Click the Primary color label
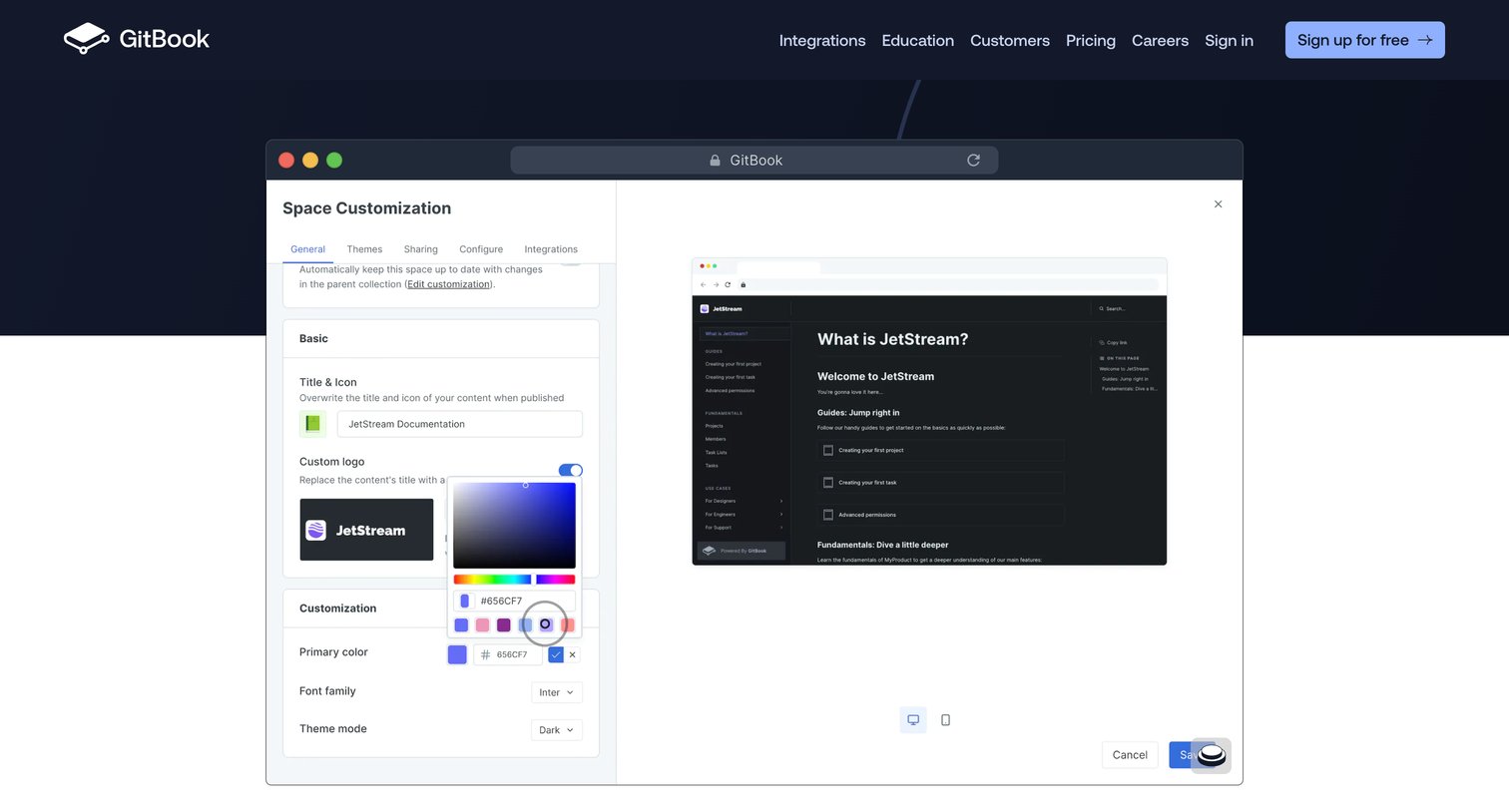 click(x=333, y=652)
